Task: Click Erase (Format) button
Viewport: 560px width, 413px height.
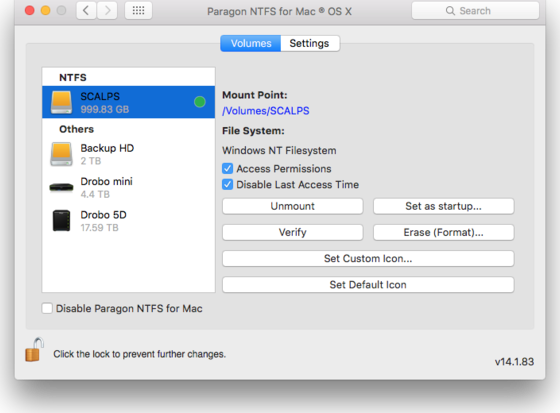Action: [x=443, y=232]
